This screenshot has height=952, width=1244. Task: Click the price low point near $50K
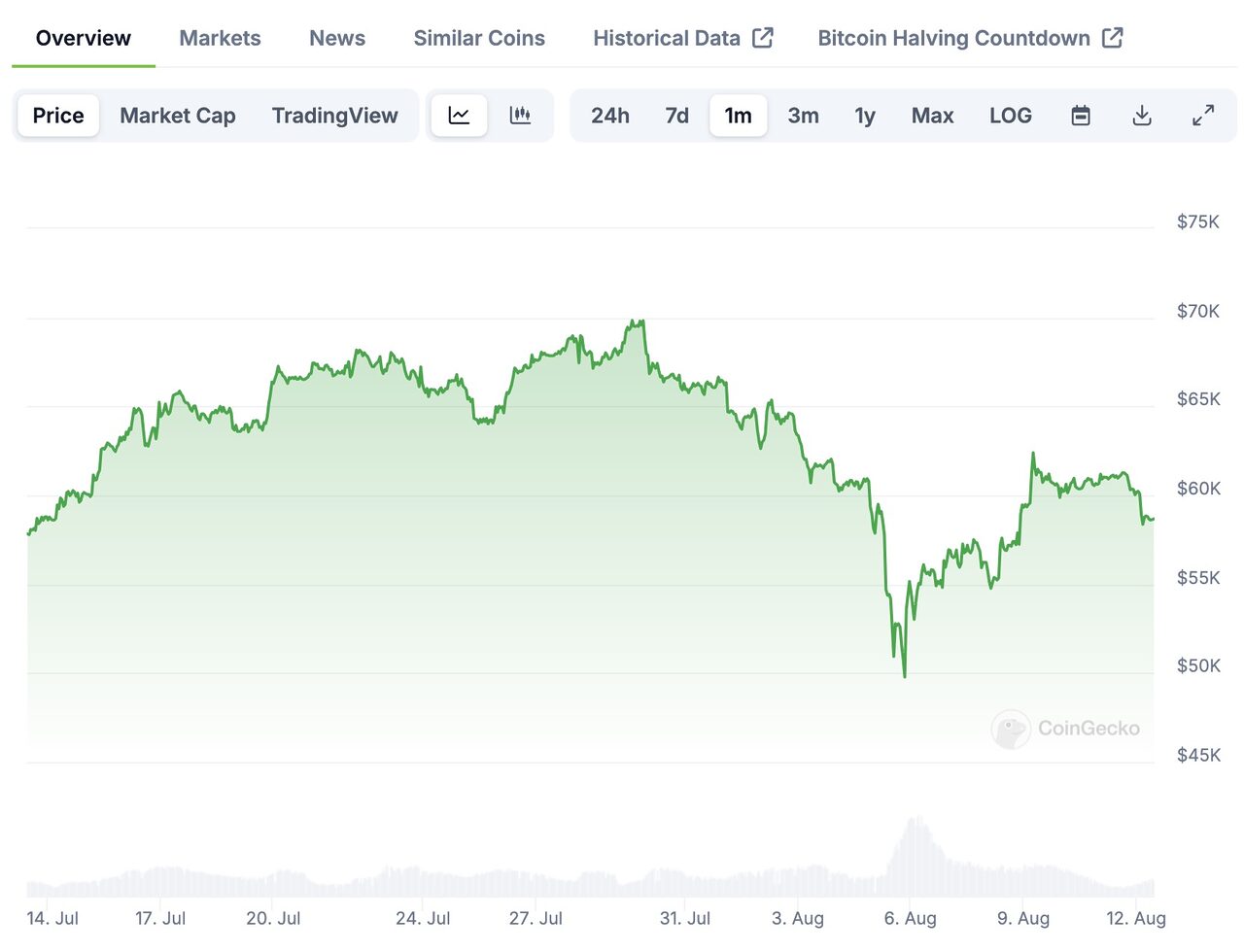(x=905, y=676)
